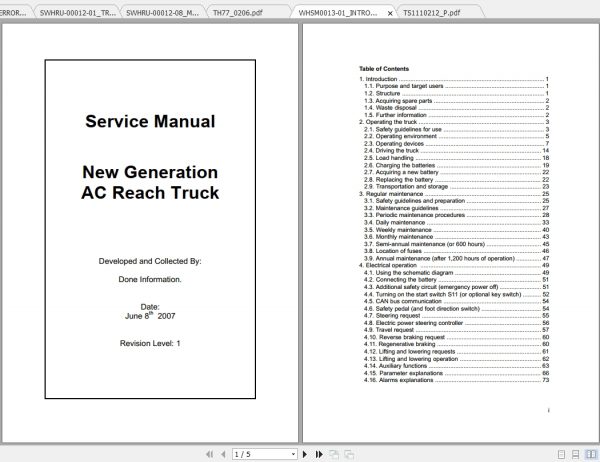600x462 pixels.
Task: Click the 'Revision Level: 1' text
Action: click(x=150, y=343)
